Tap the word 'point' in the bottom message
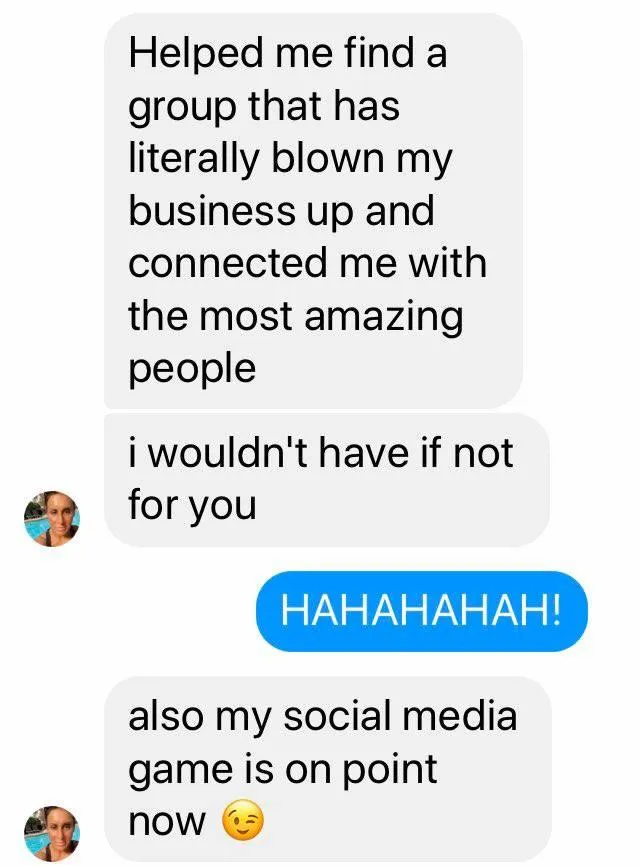 [390, 770]
